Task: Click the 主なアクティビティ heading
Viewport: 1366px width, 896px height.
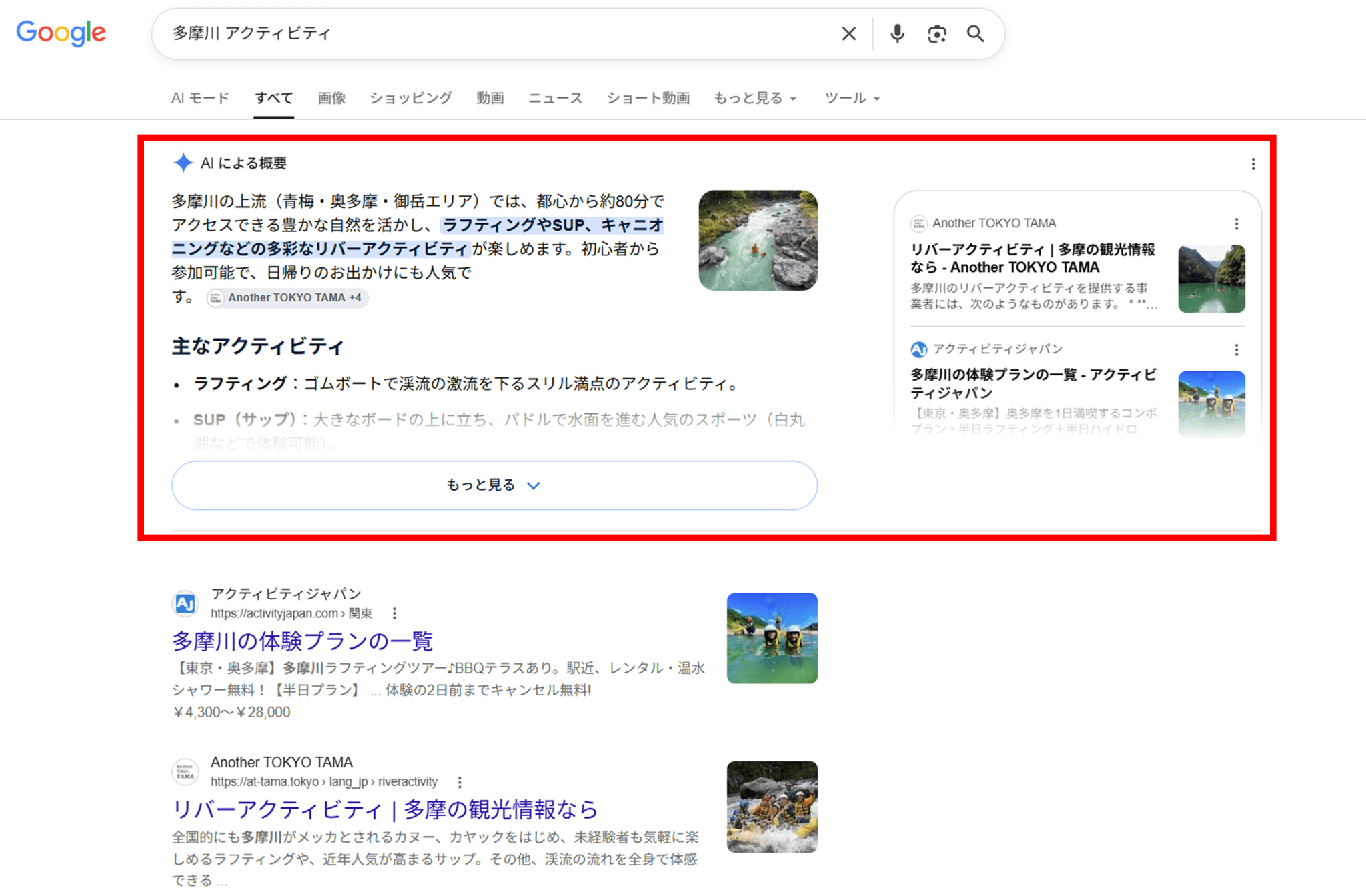Action: (257, 347)
